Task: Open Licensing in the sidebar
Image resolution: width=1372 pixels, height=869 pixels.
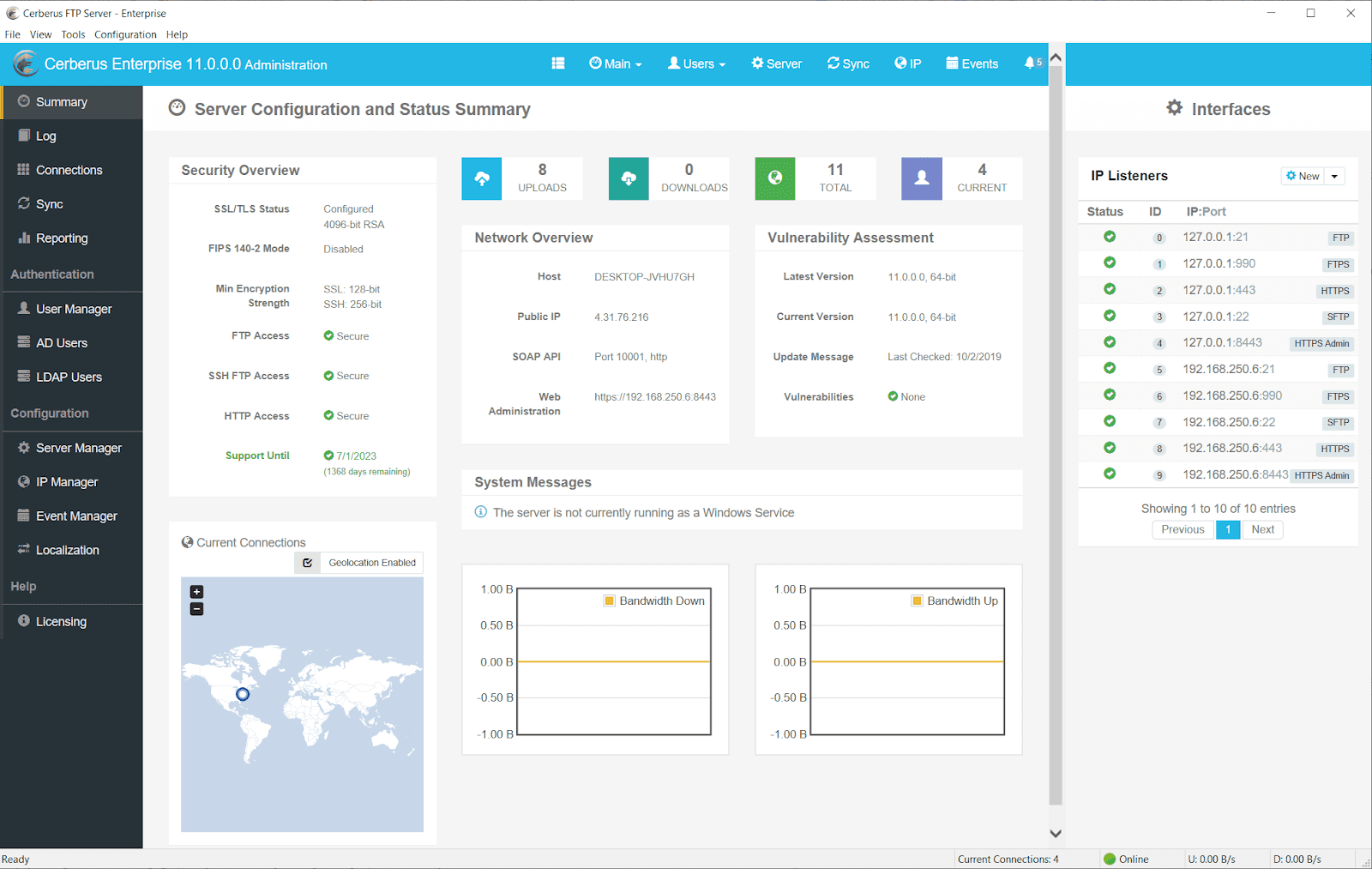Action: coord(71,621)
